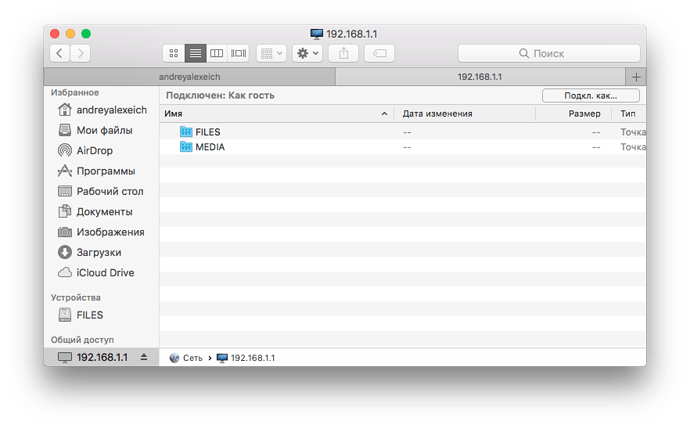
Task: Click the window title computer proxy icon
Action: click(x=316, y=34)
